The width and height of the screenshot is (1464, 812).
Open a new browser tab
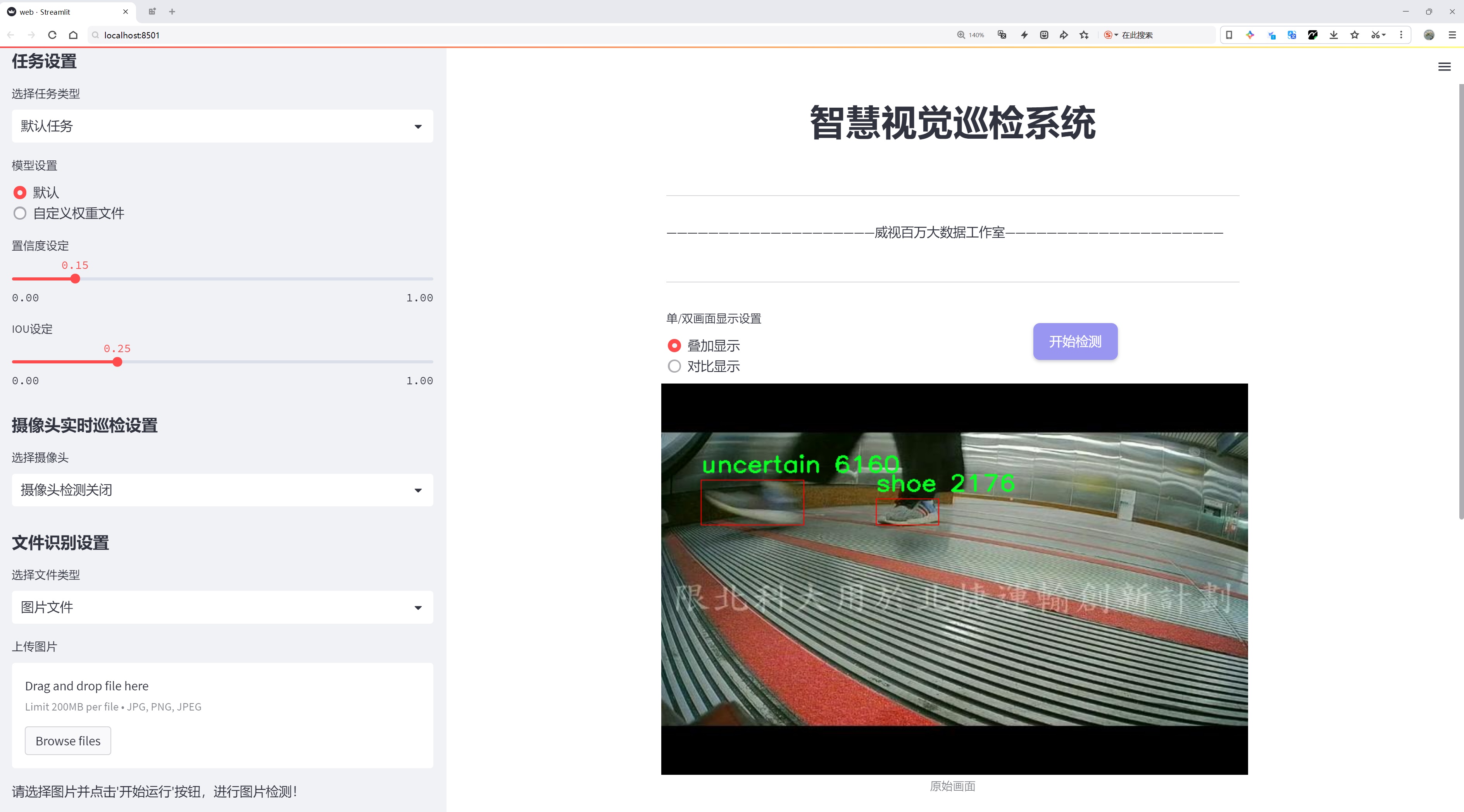click(172, 11)
